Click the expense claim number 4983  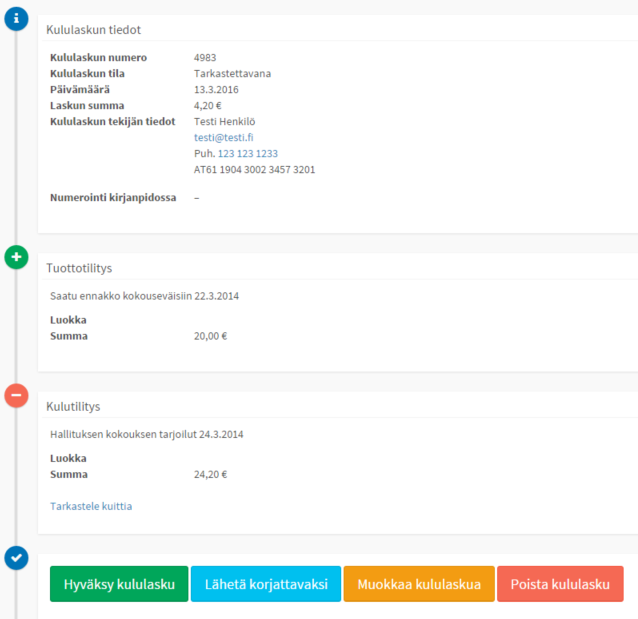coord(205,58)
